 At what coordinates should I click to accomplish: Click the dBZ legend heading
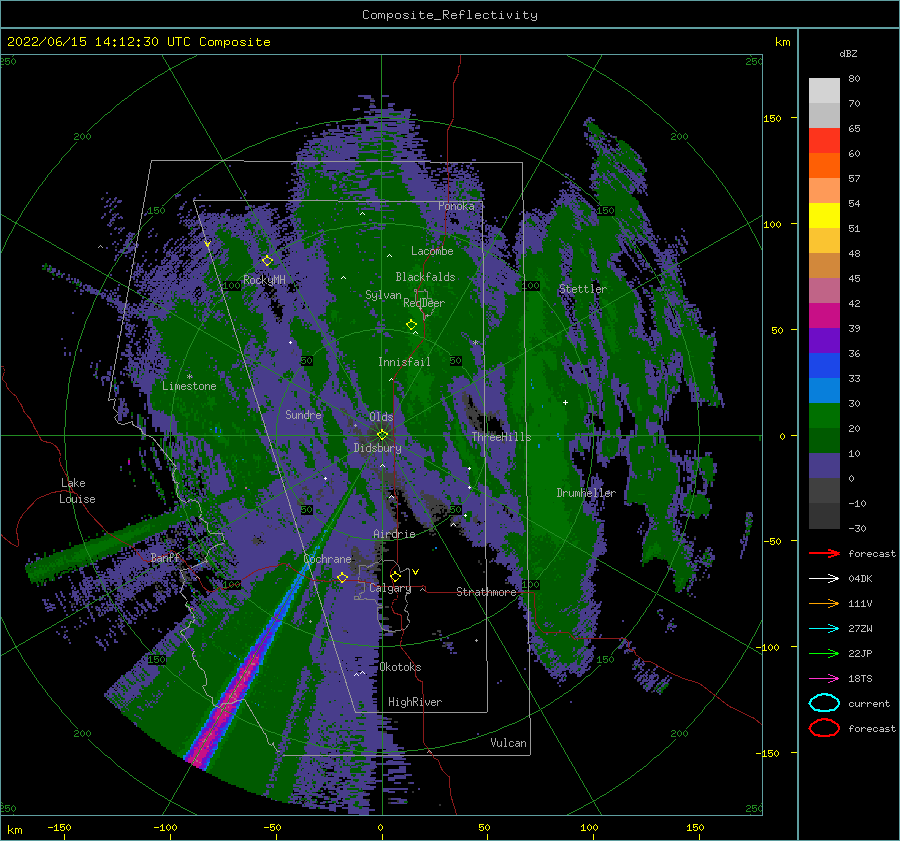[848, 54]
